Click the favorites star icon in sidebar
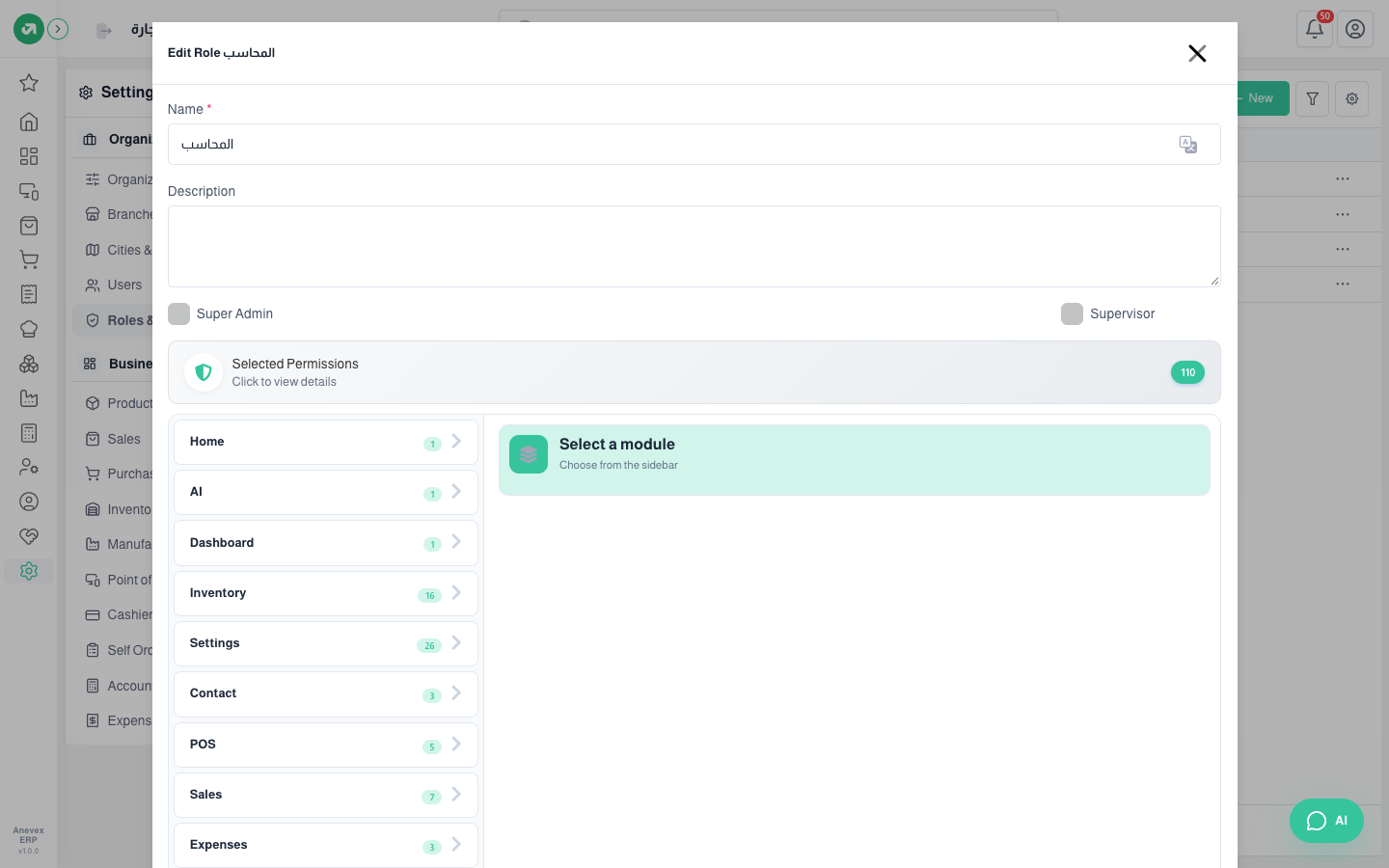 coord(29,83)
